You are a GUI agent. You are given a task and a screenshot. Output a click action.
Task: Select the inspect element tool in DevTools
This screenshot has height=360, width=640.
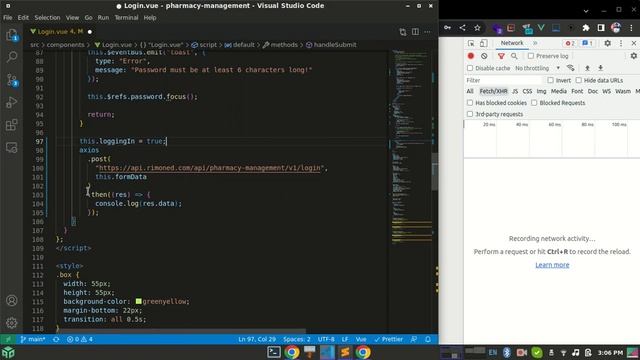tap(471, 43)
